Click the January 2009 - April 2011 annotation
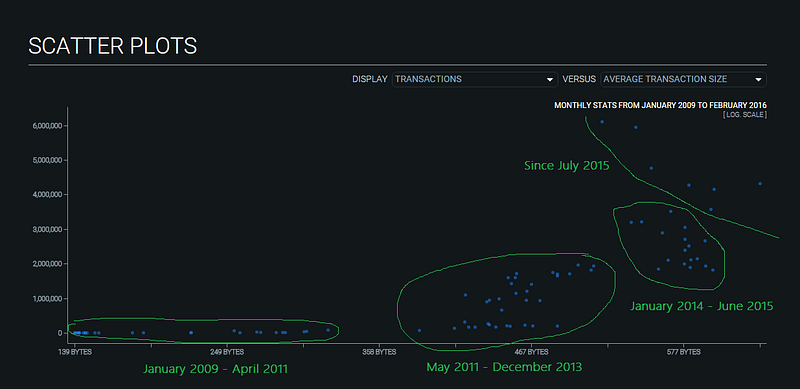The width and height of the screenshot is (800, 389). pos(215,369)
